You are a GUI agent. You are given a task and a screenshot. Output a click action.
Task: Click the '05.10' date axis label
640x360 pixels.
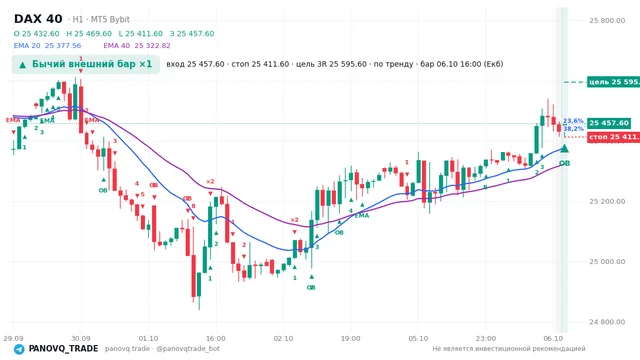pos(418,338)
